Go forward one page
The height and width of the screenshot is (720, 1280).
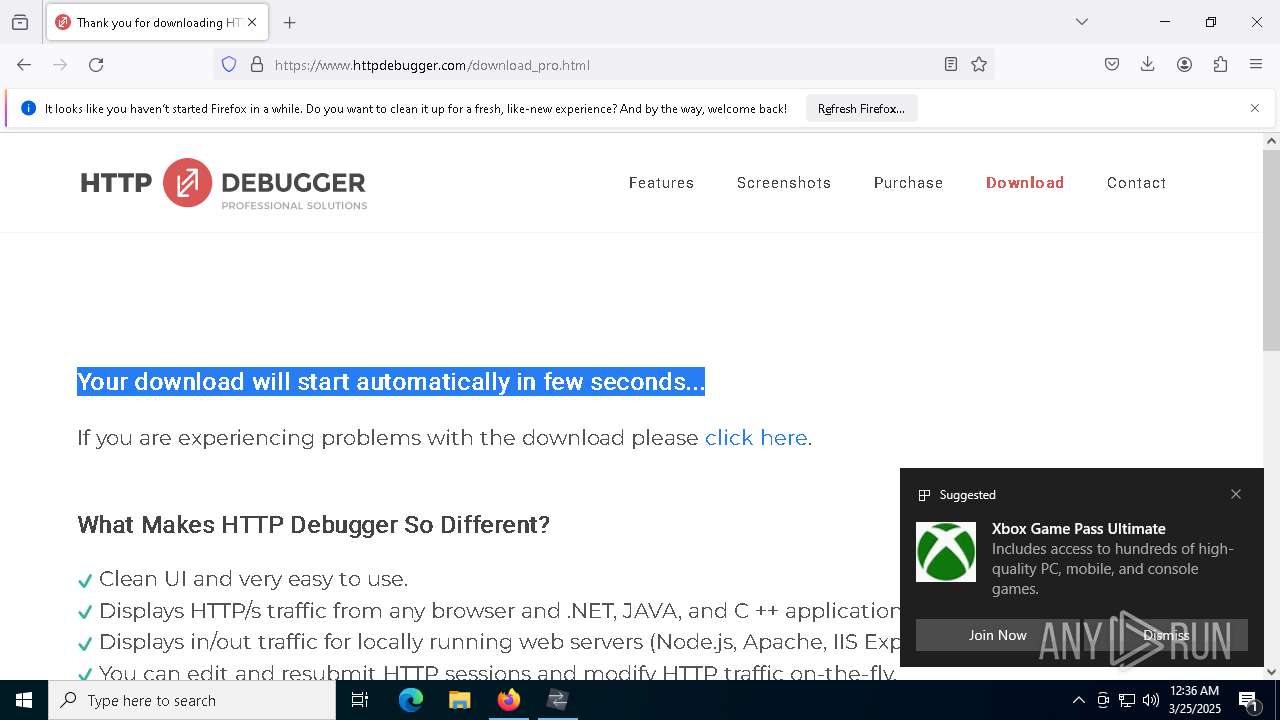click(x=60, y=65)
